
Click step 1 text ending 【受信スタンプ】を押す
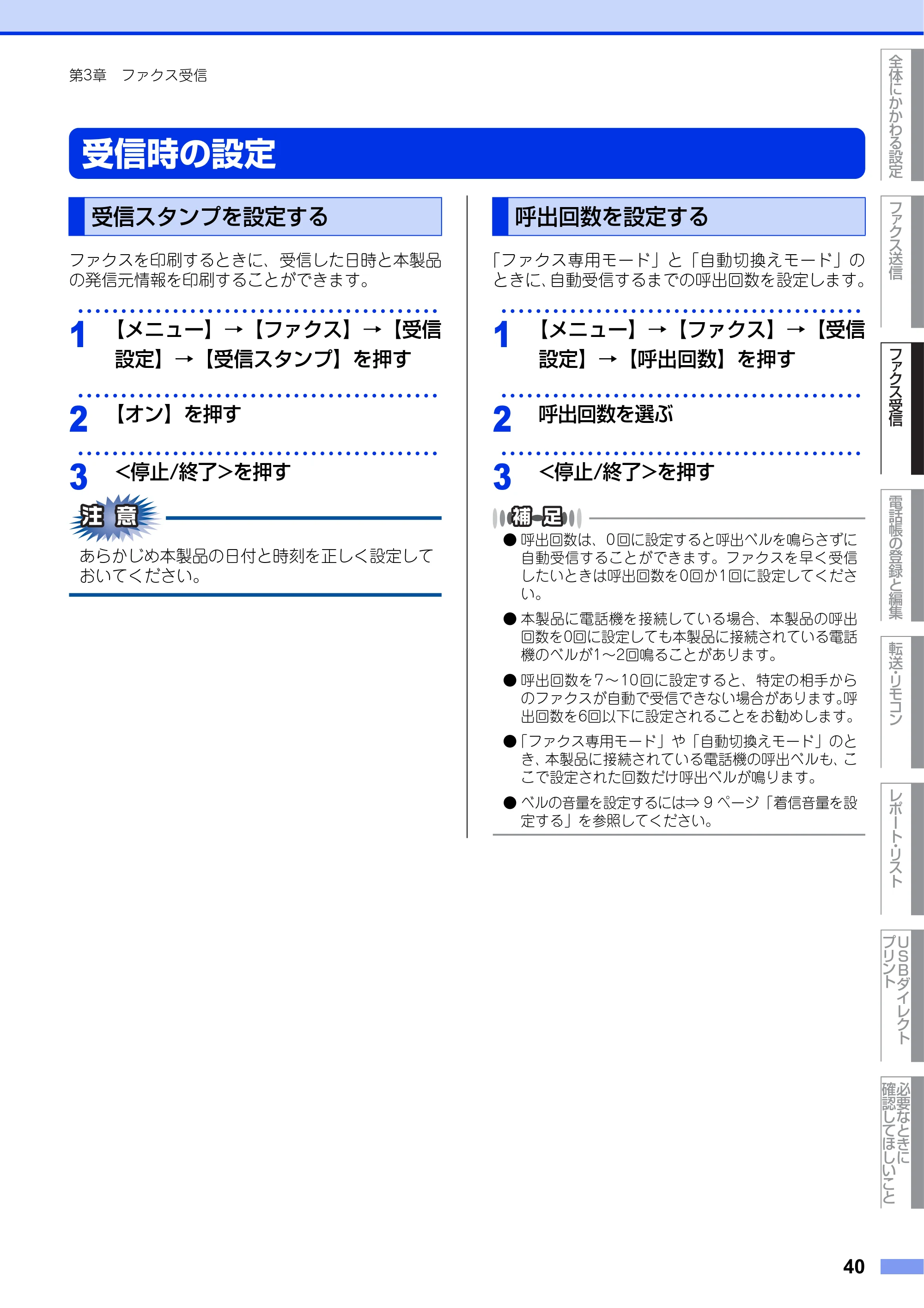tap(278, 344)
